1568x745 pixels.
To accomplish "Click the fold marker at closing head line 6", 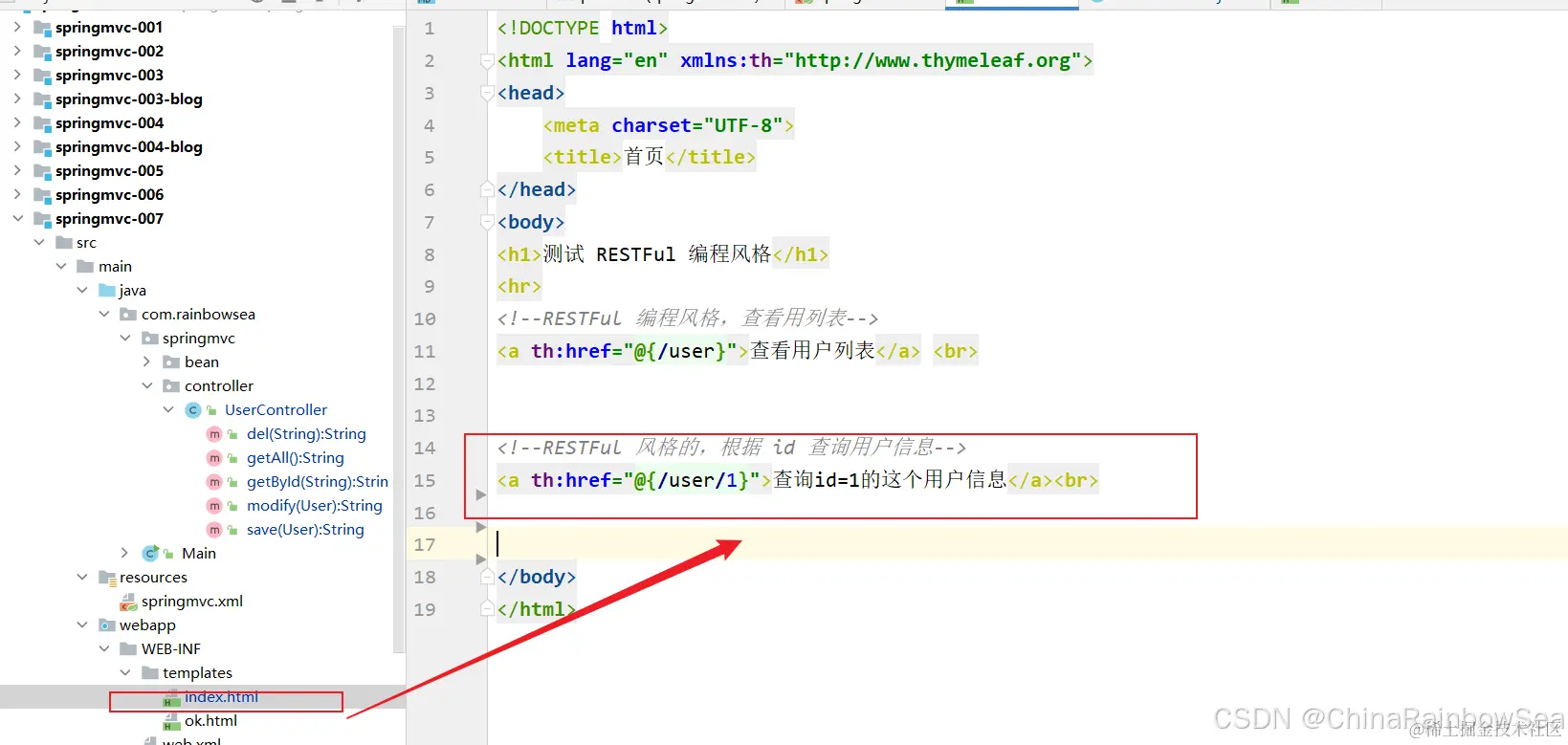I will click(x=487, y=190).
